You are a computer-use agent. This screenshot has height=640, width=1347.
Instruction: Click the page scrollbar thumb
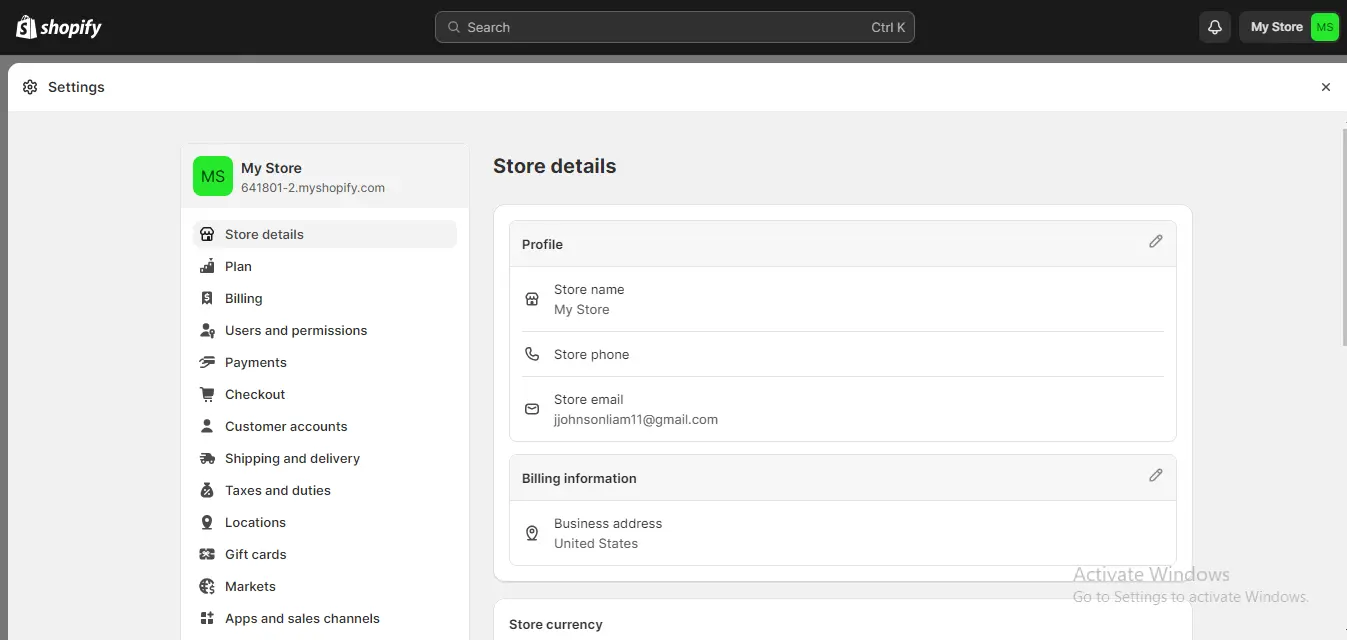point(1343,237)
